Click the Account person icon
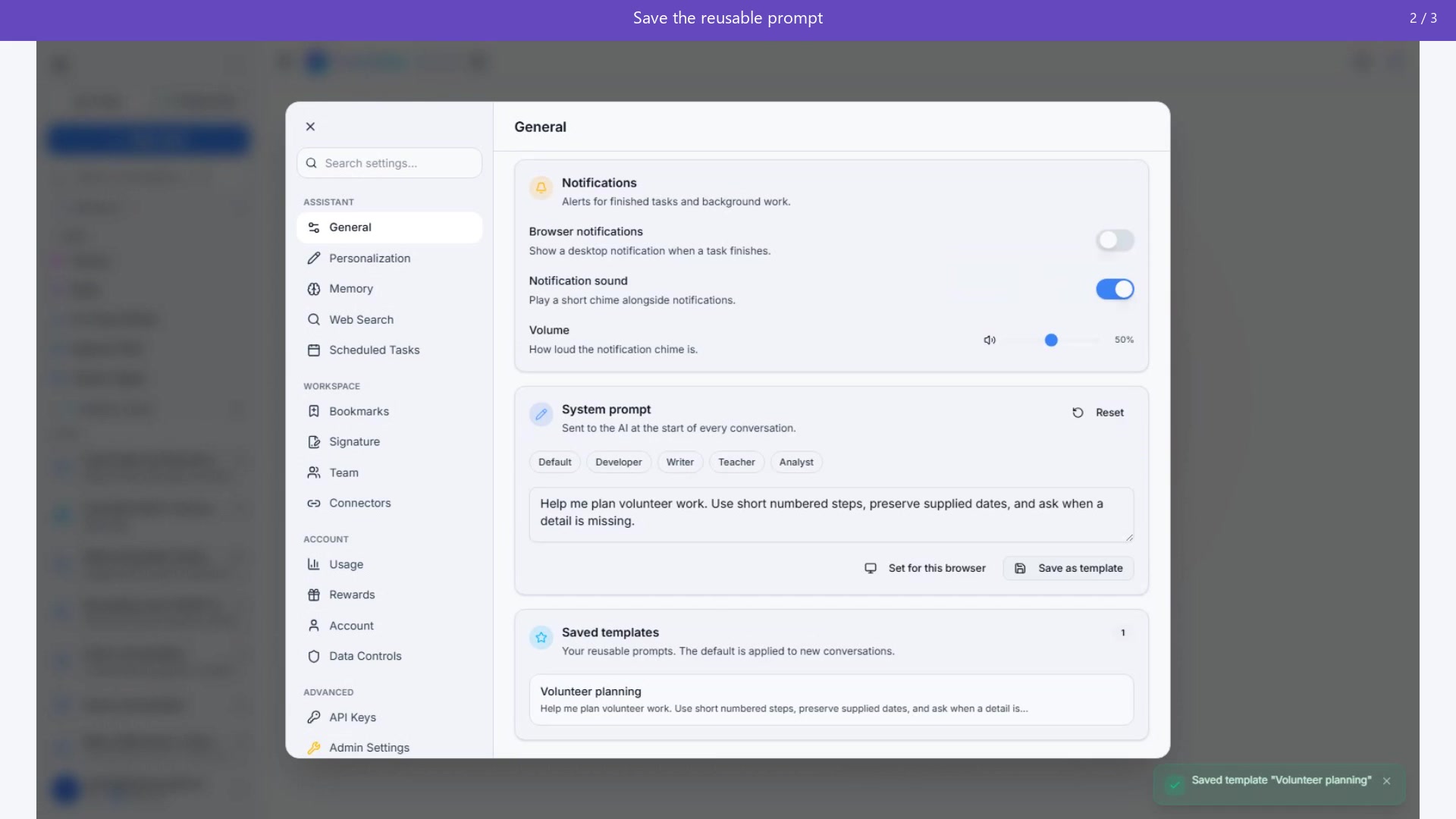Image resolution: width=1456 pixels, height=819 pixels. pos(314,626)
